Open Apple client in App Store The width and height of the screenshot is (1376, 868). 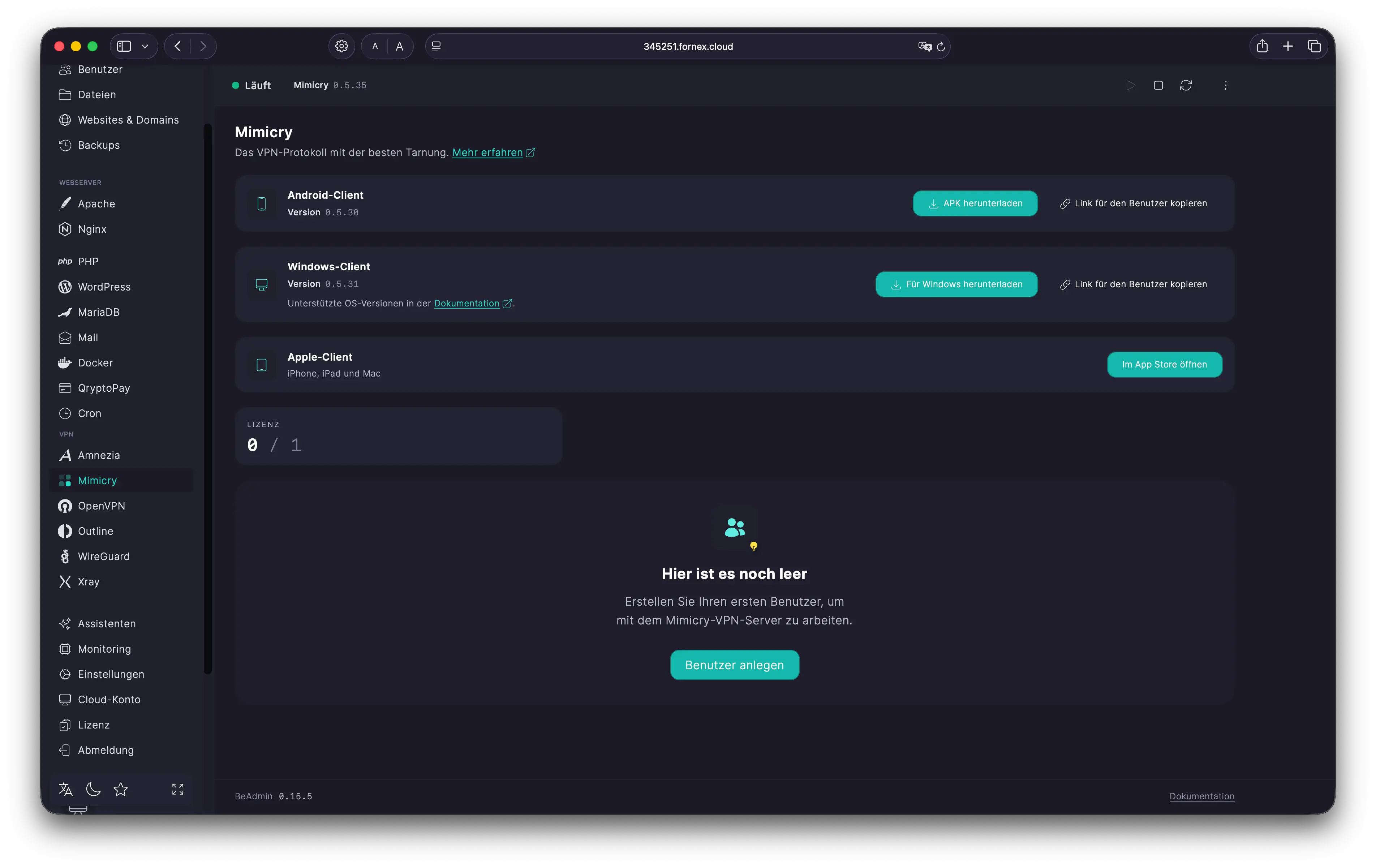pos(1165,365)
